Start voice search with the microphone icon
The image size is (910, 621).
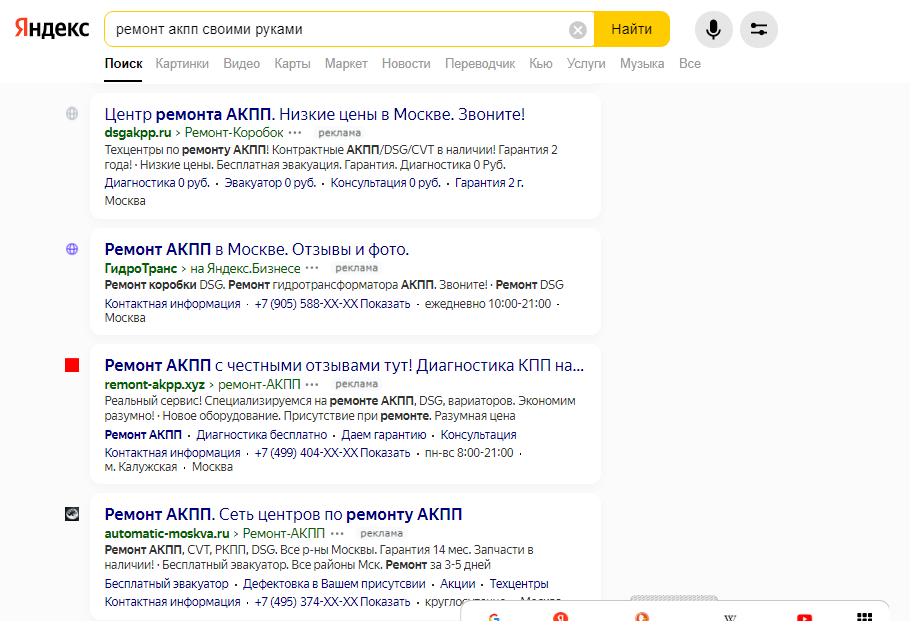(713, 29)
